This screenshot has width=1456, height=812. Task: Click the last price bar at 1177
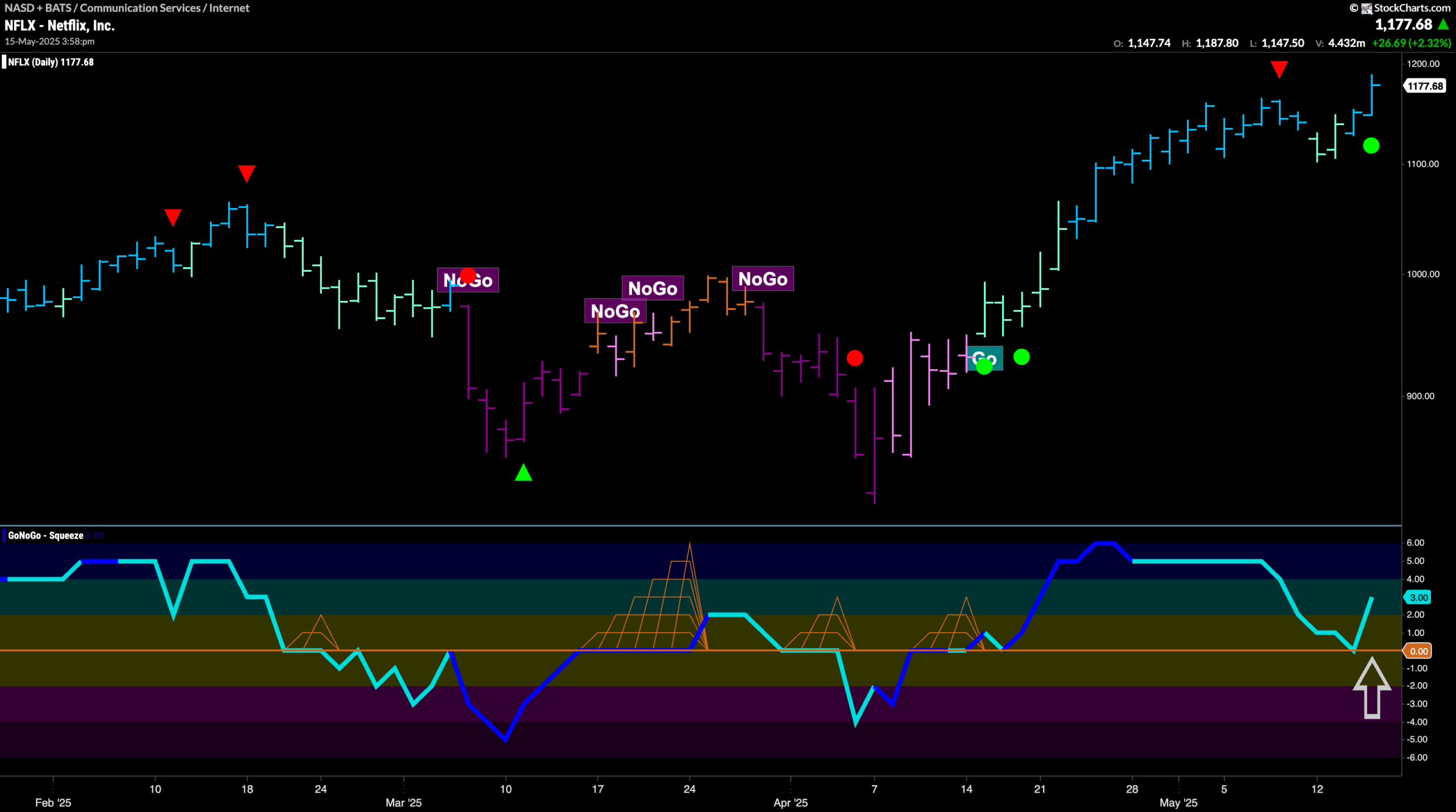[1372, 94]
